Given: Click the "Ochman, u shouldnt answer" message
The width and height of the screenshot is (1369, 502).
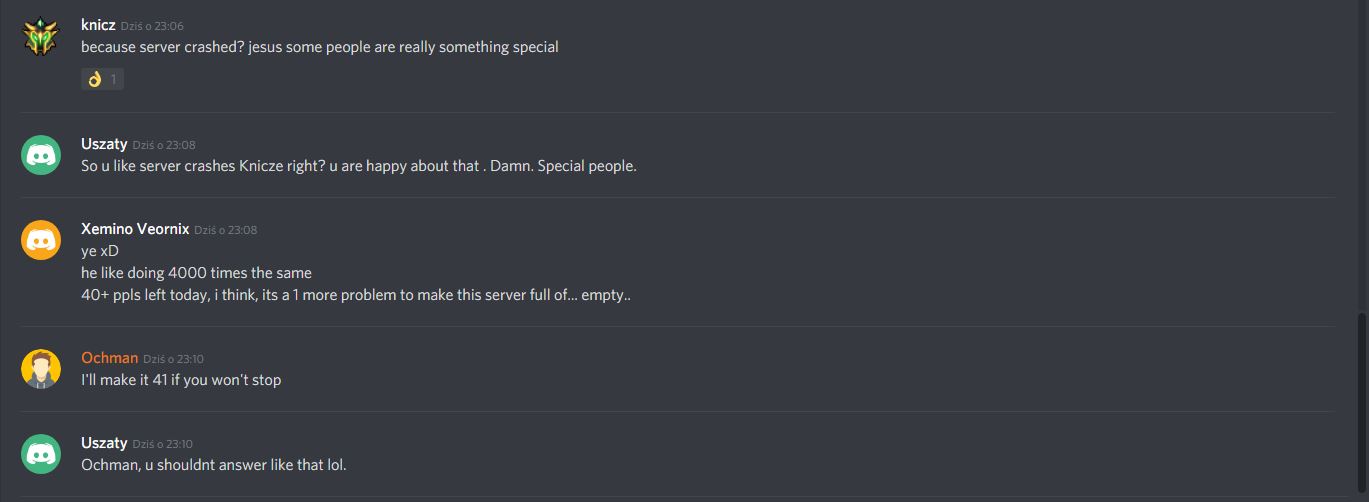Looking at the screenshot, I should (213, 465).
